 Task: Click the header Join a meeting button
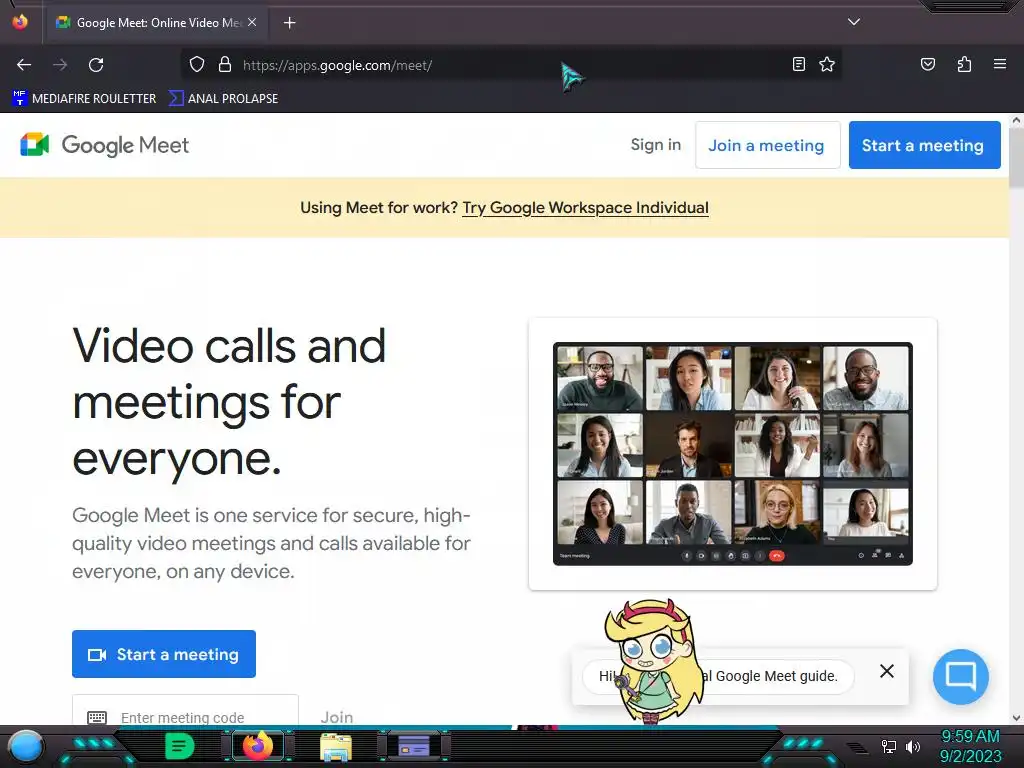767,145
